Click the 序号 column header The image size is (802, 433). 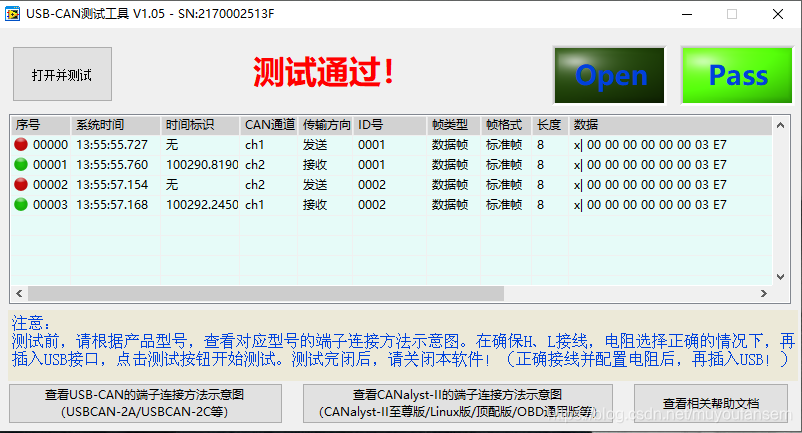click(40, 125)
